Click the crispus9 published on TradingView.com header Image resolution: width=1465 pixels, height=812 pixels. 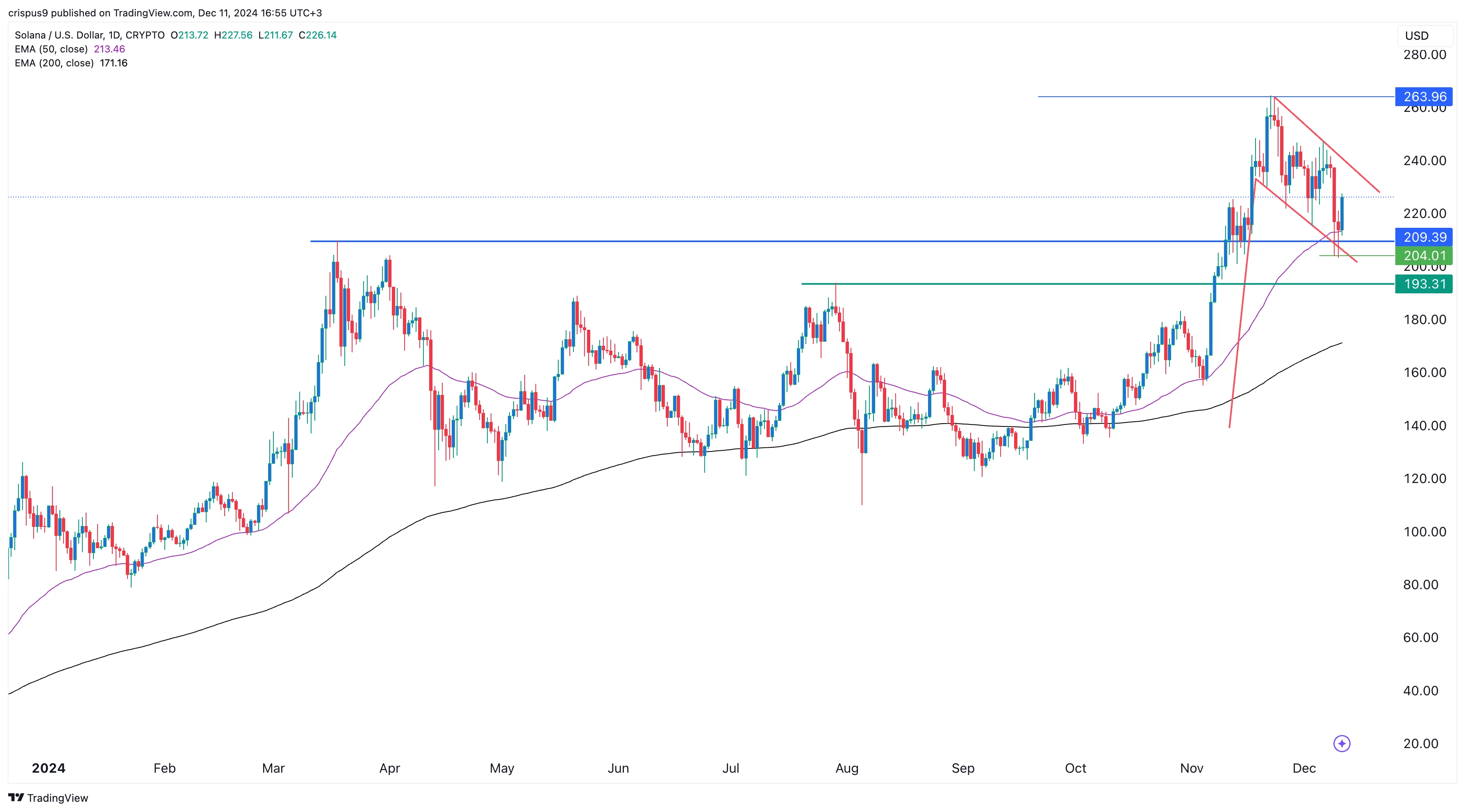(x=165, y=13)
